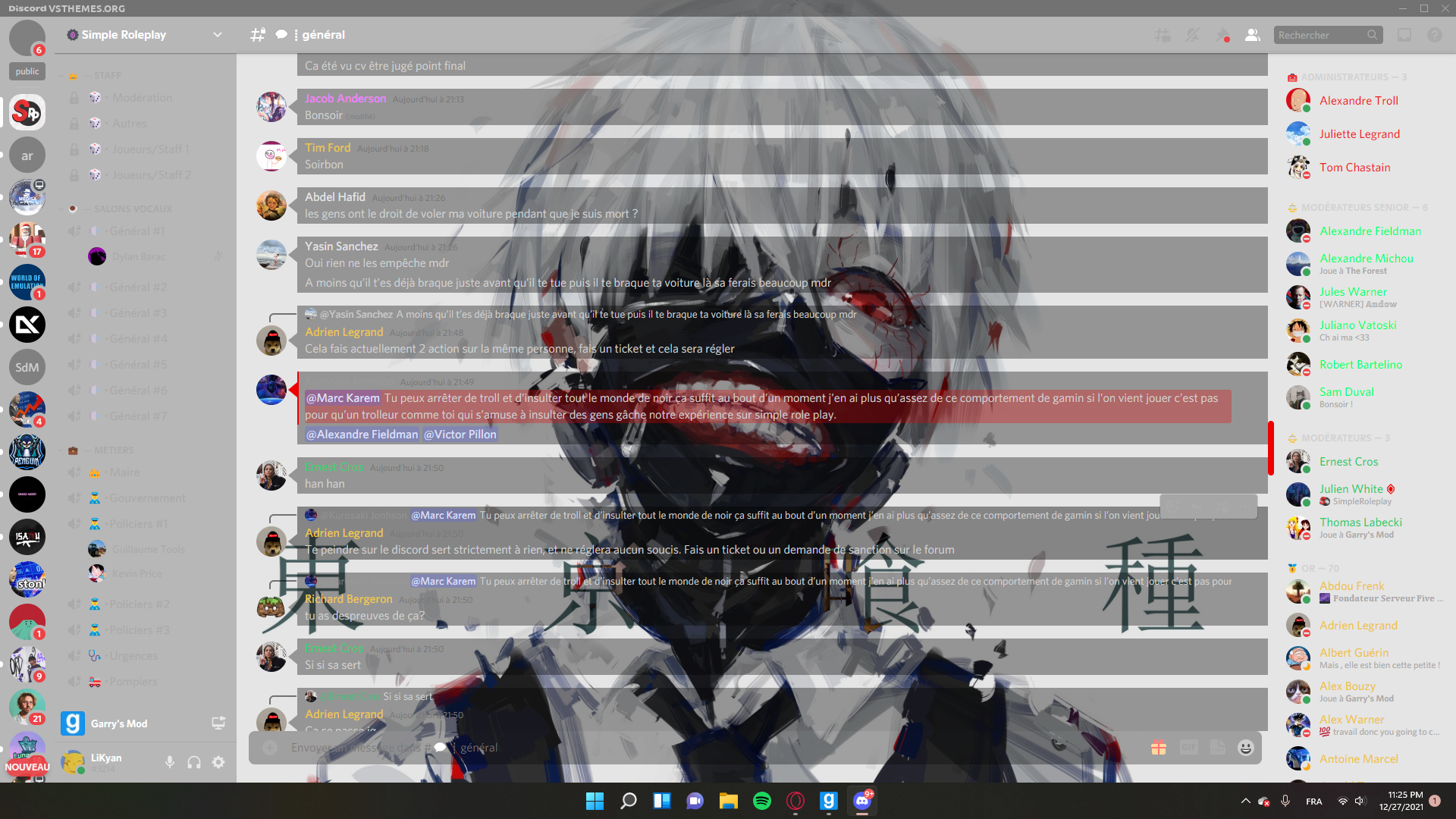Toggle headphones deafen in user panel
This screenshot has height=819, width=1456.
pos(194,762)
